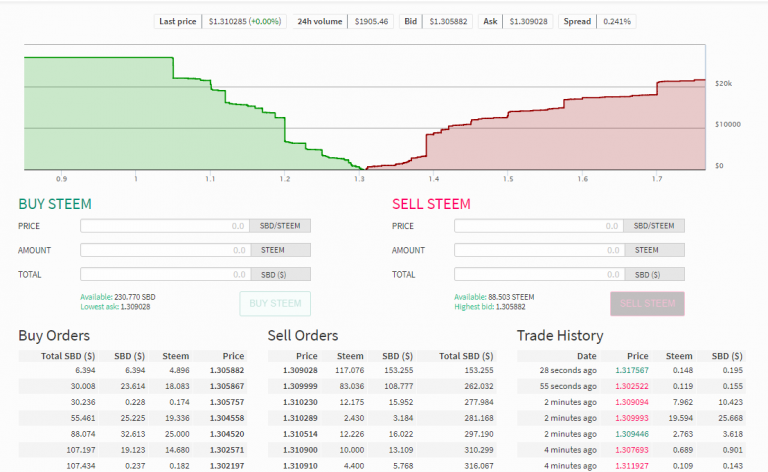Viewport: 768px width, 472px height.
Task: Click the 24h volume value $1905.46
Action: (371, 22)
